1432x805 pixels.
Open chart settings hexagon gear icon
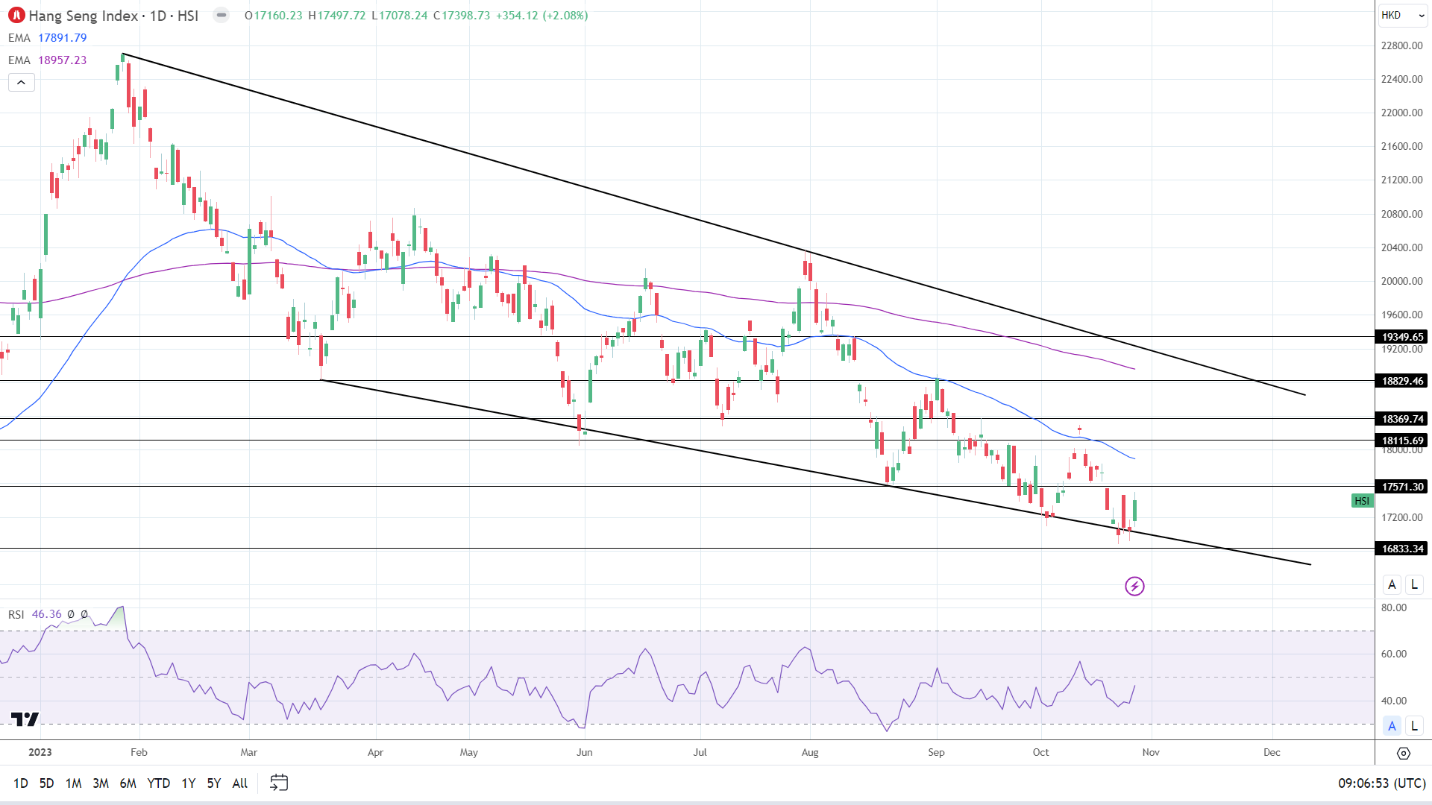[x=1403, y=753]
